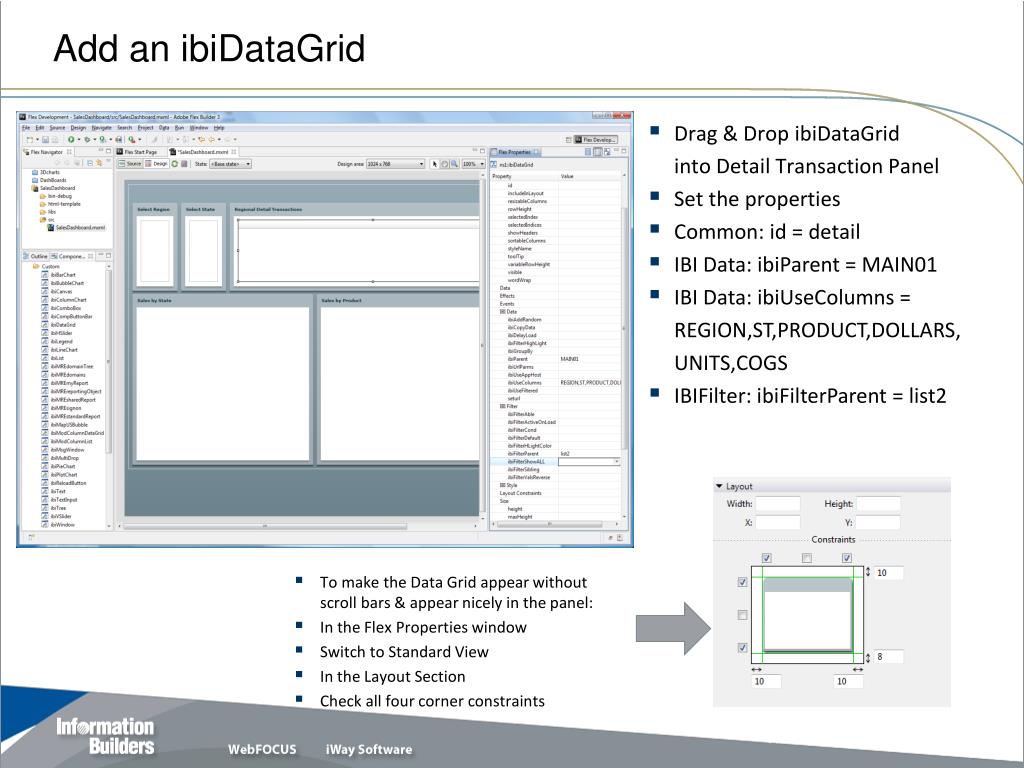The height and width of the screenshot is (768, 1024).
Task: Click the Save toolbar icon
Action: 46,140
